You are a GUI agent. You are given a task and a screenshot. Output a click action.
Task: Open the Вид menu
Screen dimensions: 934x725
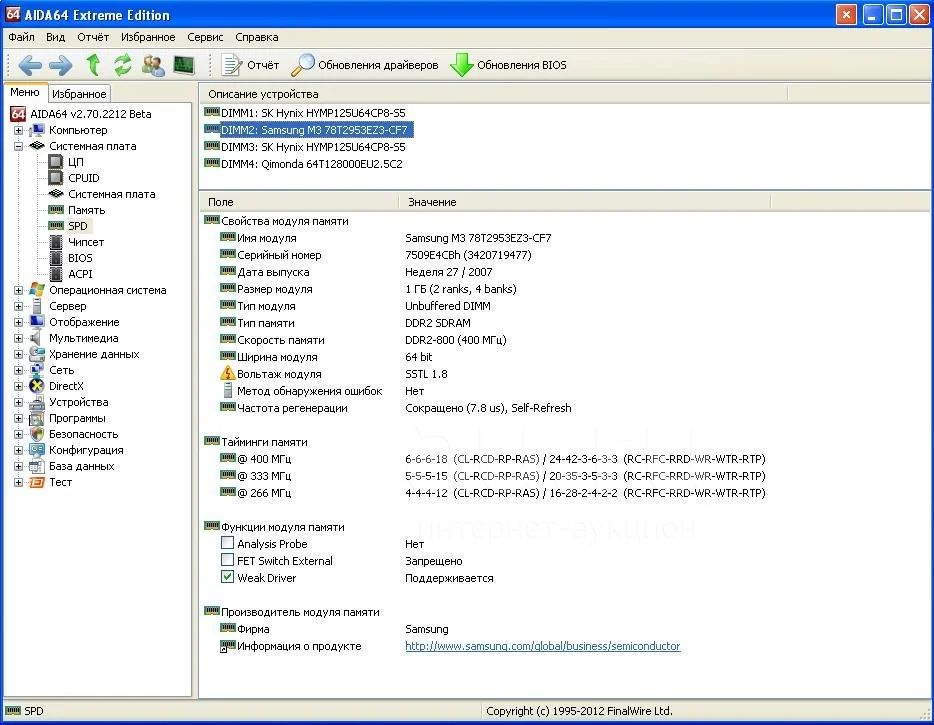55,37
